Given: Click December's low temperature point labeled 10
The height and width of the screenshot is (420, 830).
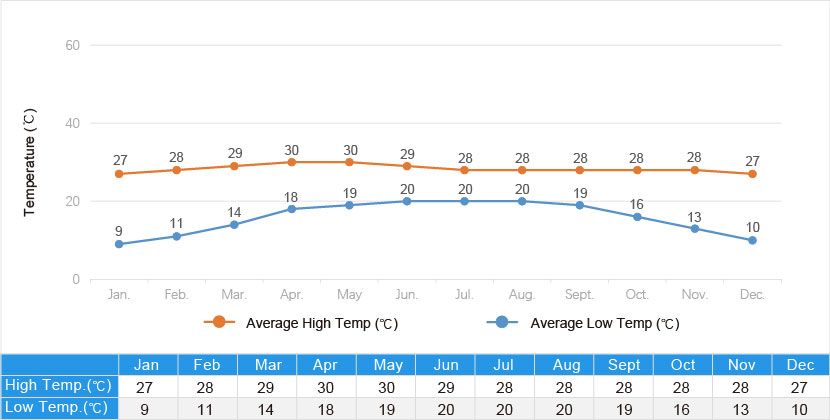Looking at the screenshot, I should 752,240.
